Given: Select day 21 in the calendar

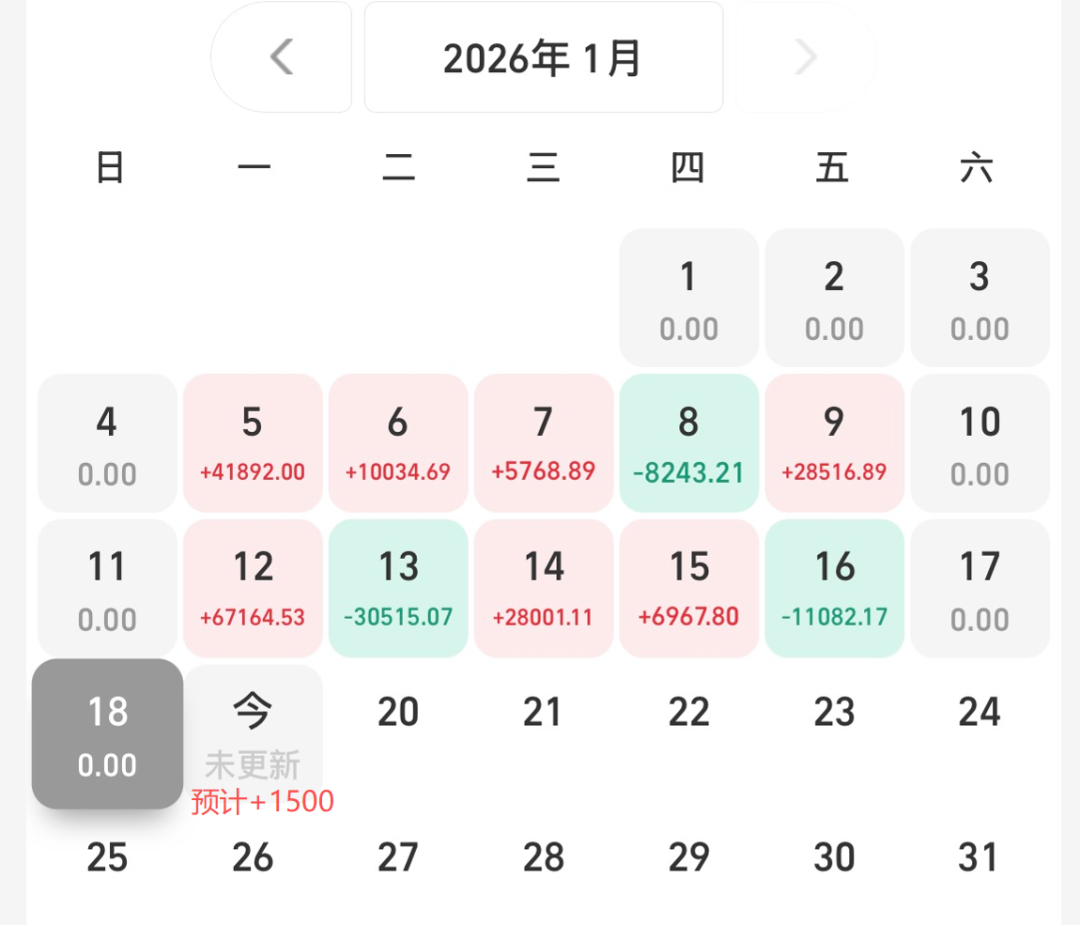Looking at the screenshot, I should coord(543,712).
